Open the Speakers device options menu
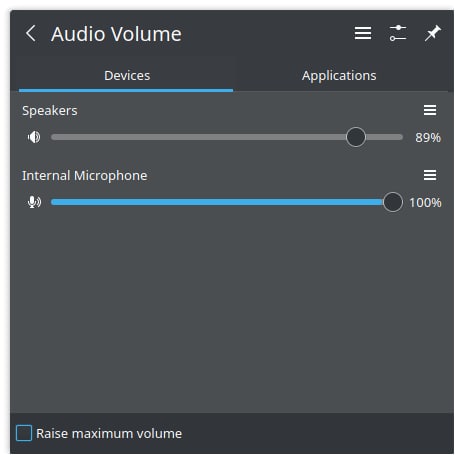 point(430,110)
